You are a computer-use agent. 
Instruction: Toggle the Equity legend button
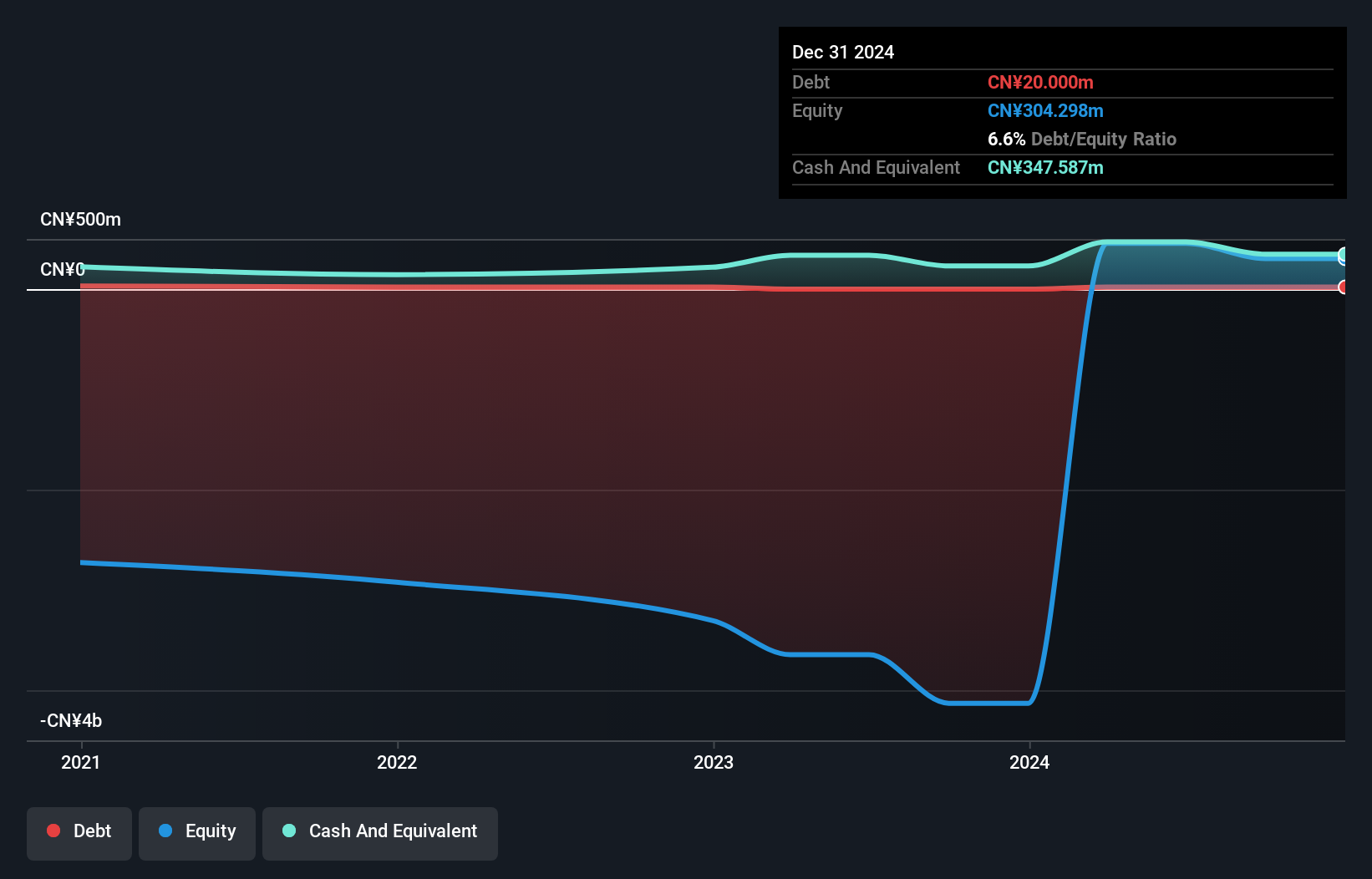point(197,833)
